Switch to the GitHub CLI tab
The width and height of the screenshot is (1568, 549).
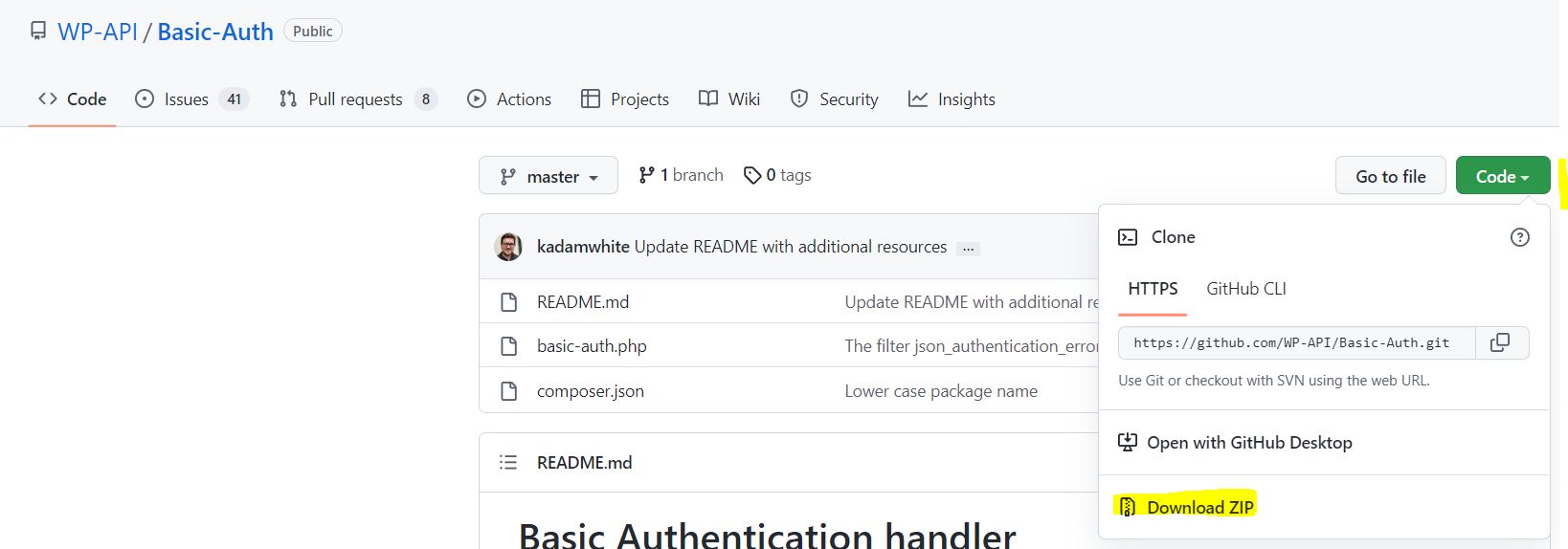(1245, 289)
